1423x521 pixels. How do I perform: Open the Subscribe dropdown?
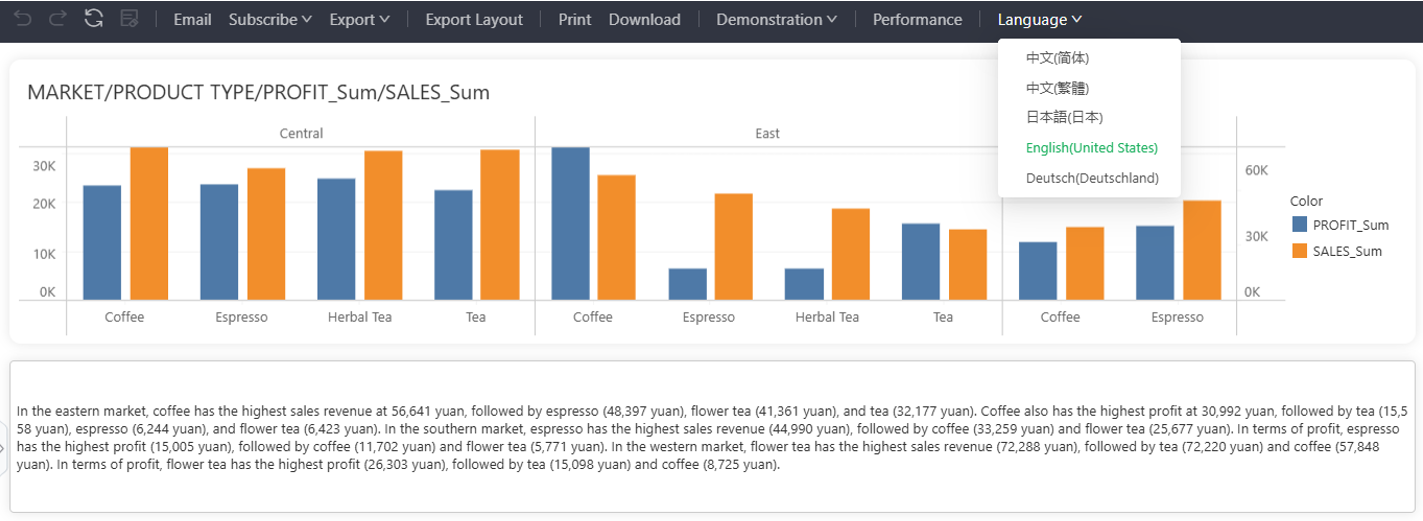coord(270,20)
